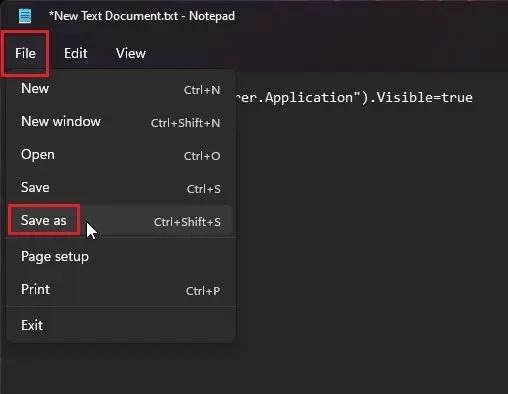Click the Ctrl+N shortcut label
The image size is (508, 394).
(x=202, y=90)
